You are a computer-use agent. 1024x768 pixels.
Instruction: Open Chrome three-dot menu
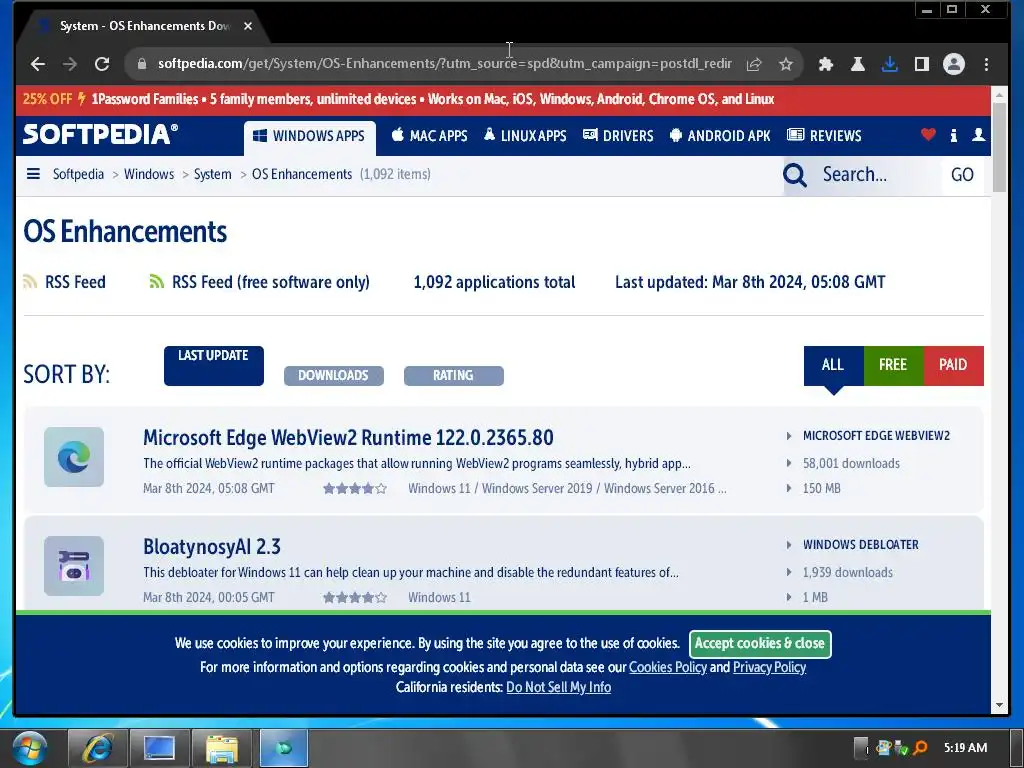986,63
